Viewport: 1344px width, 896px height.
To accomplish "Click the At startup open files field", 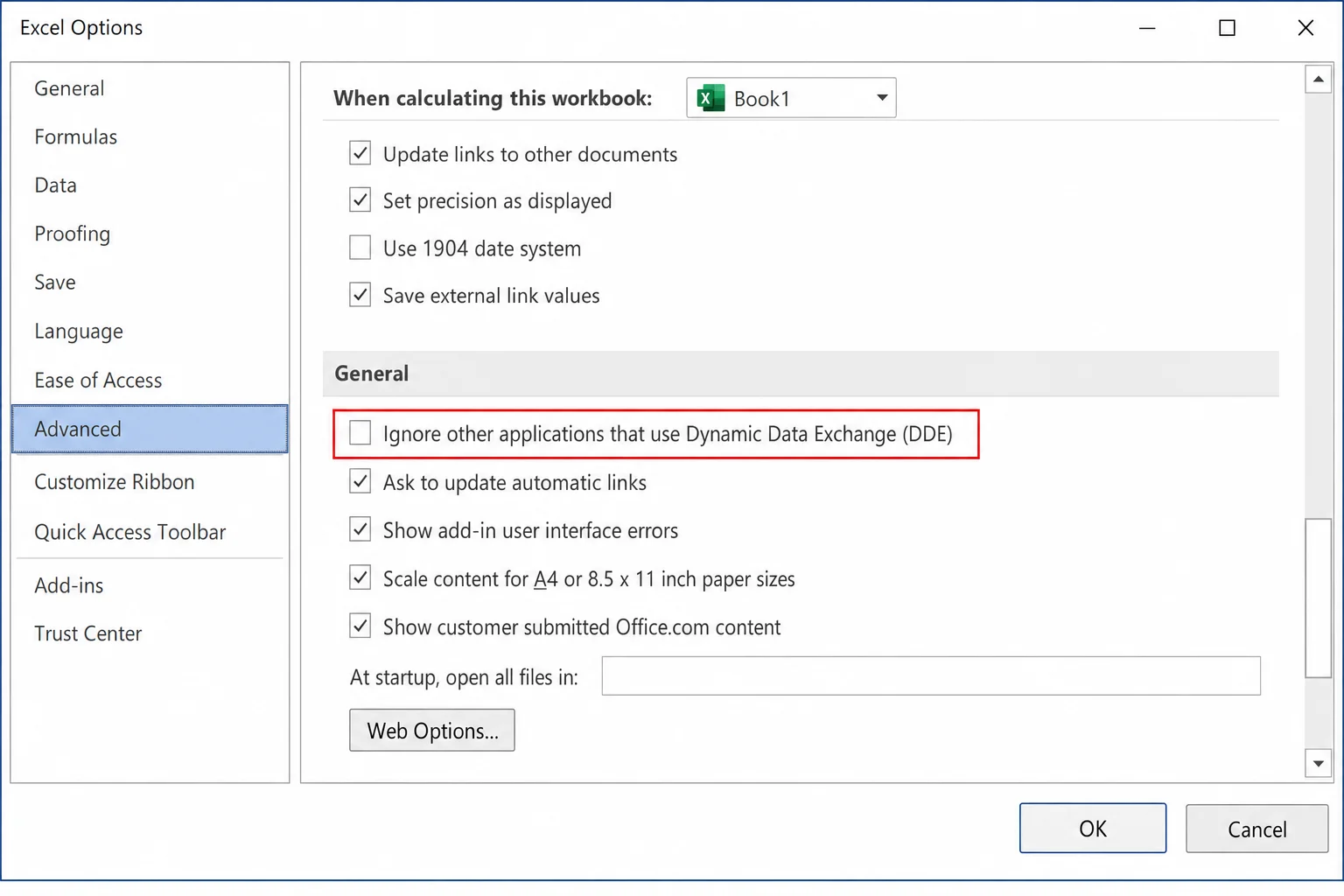I will [x=931, y=675].
